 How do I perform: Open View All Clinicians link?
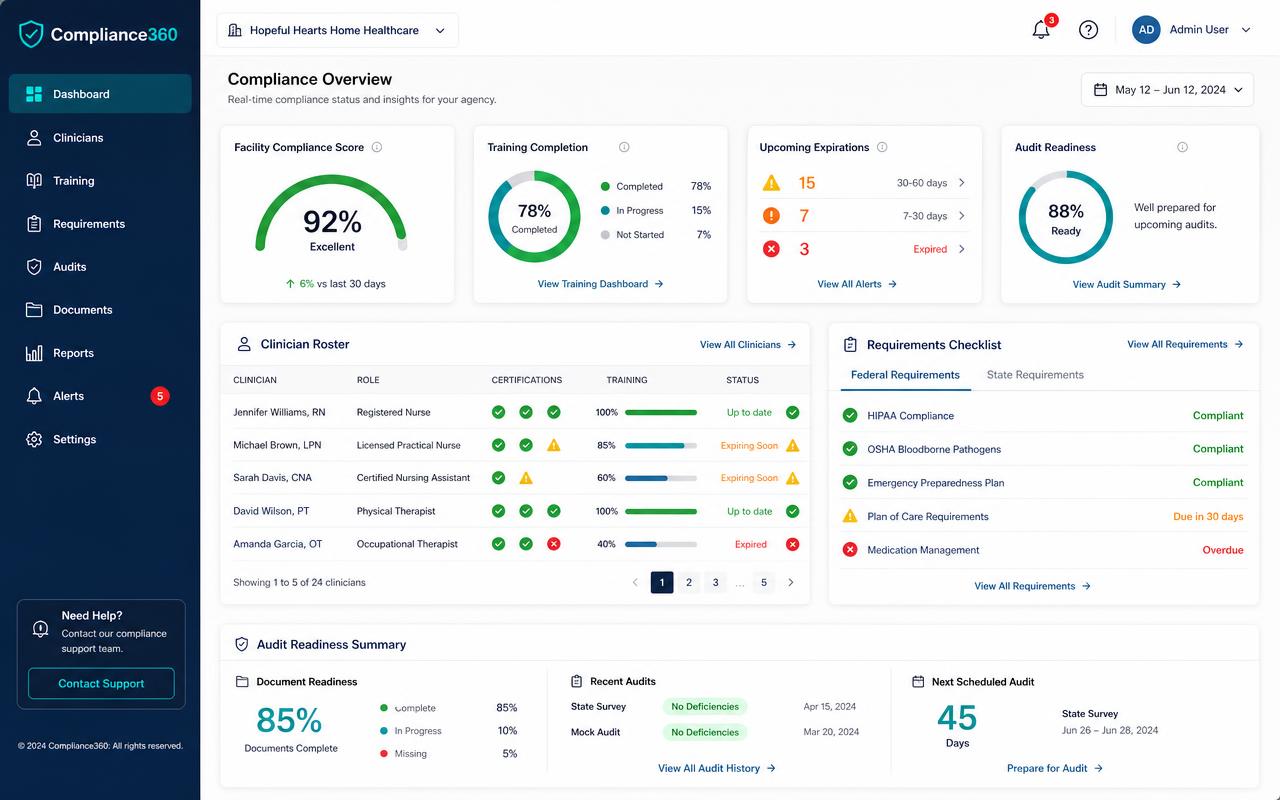[x=748, y=345]
